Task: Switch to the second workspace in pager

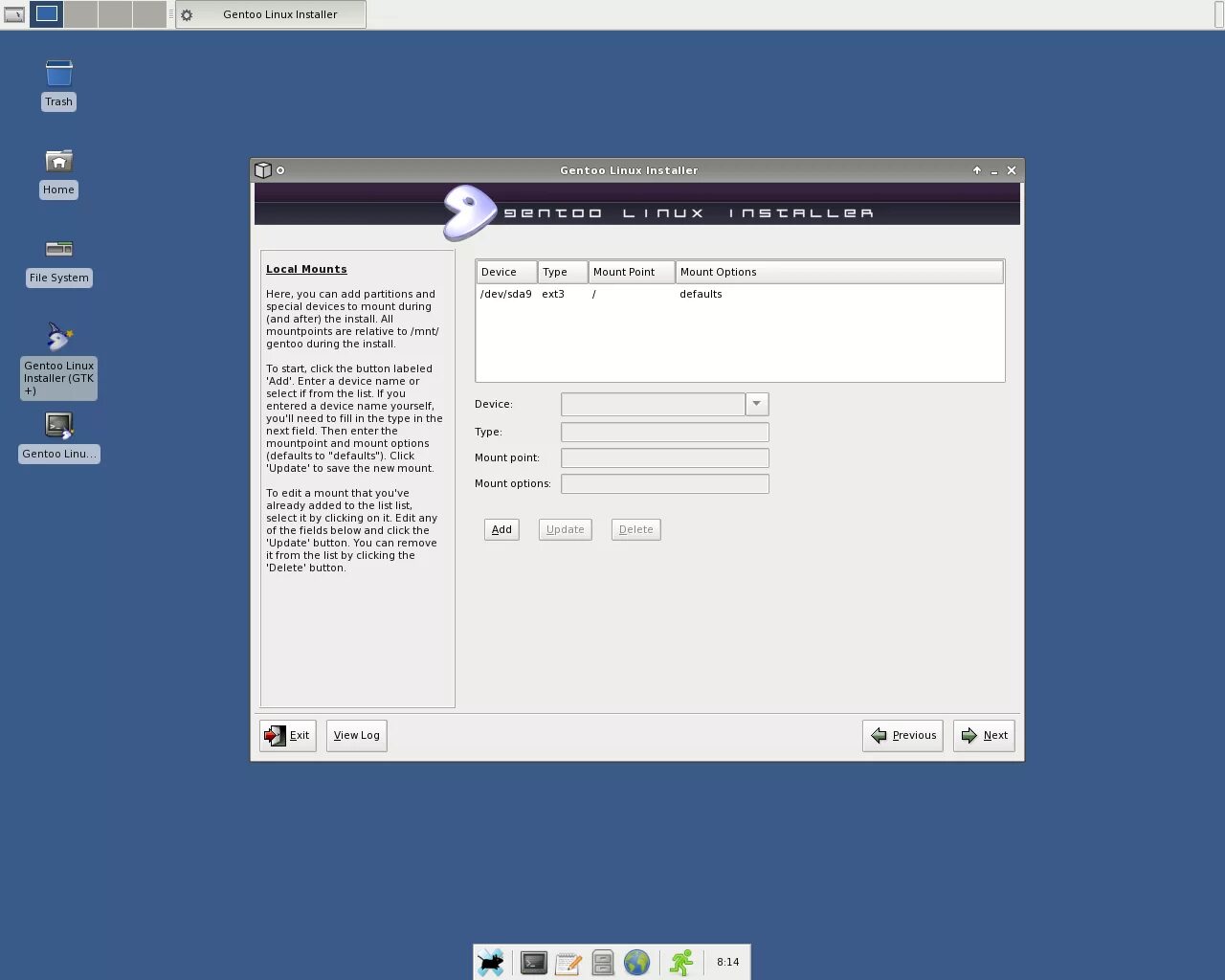Action: click(81, 14)
